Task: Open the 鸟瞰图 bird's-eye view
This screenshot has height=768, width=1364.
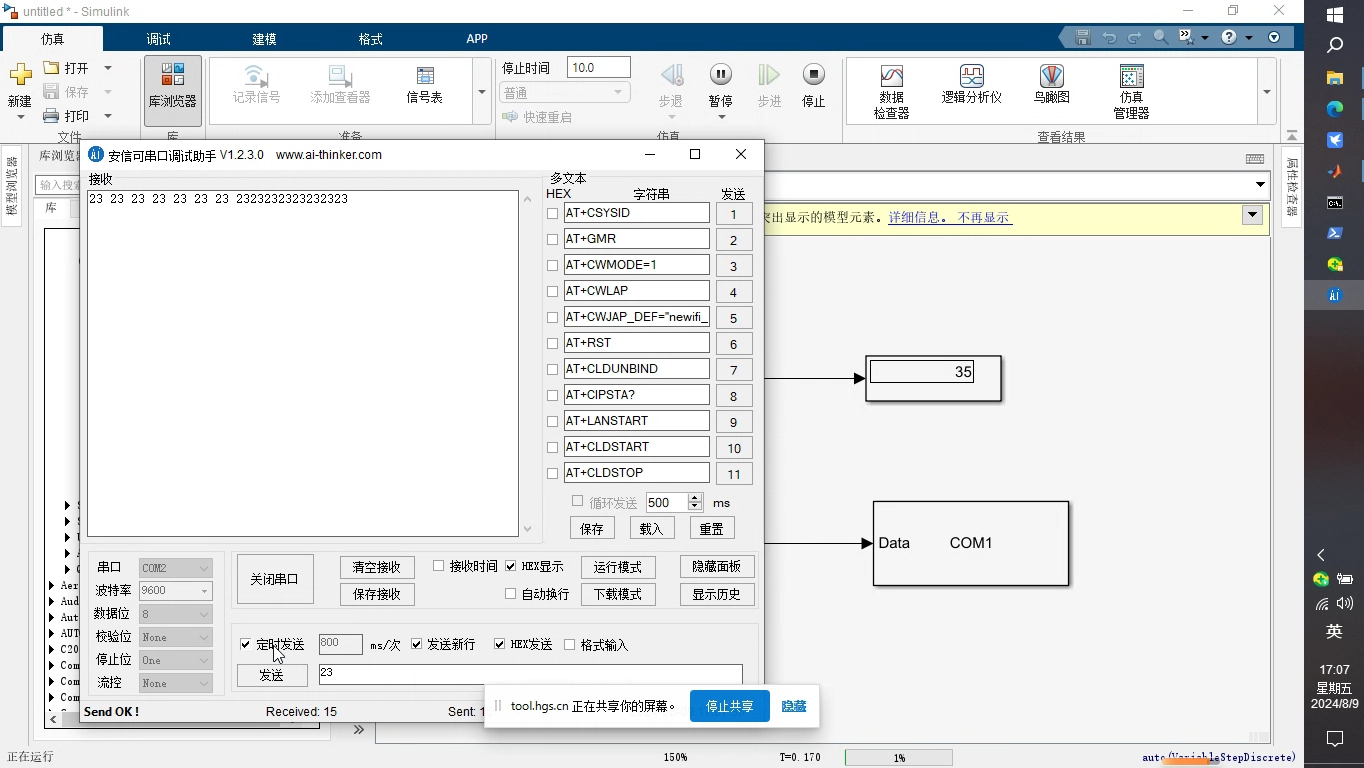Action: pyautogui.click(x=1050, y=88)
